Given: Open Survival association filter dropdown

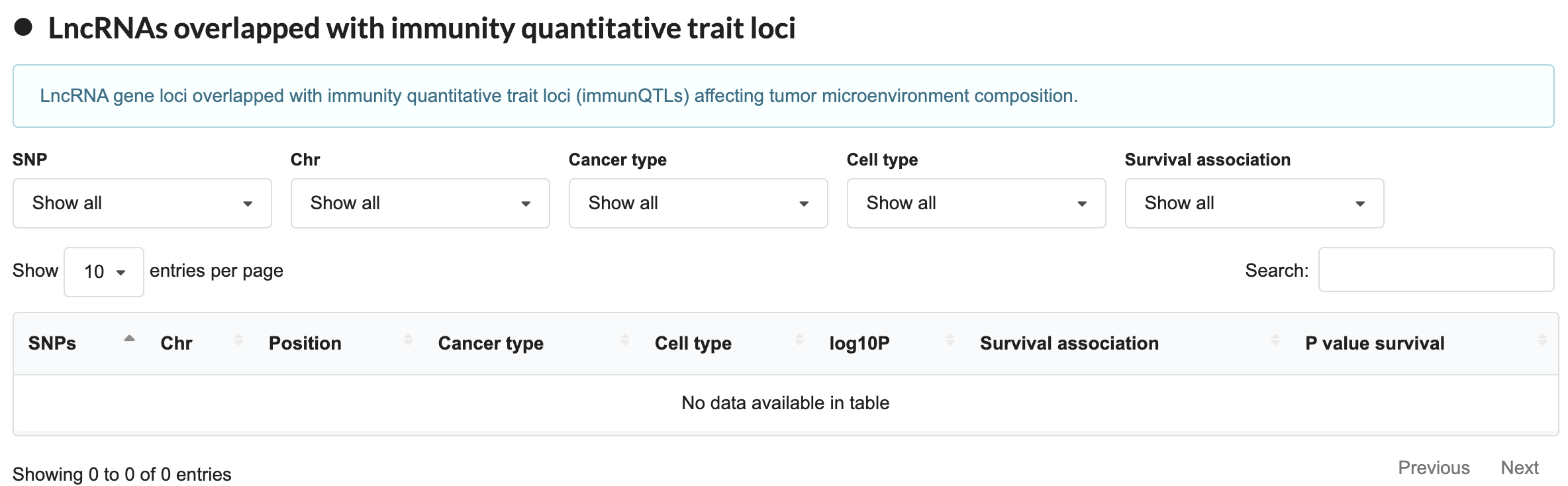Looking at the screenshot, I should tap(1255, 203).
